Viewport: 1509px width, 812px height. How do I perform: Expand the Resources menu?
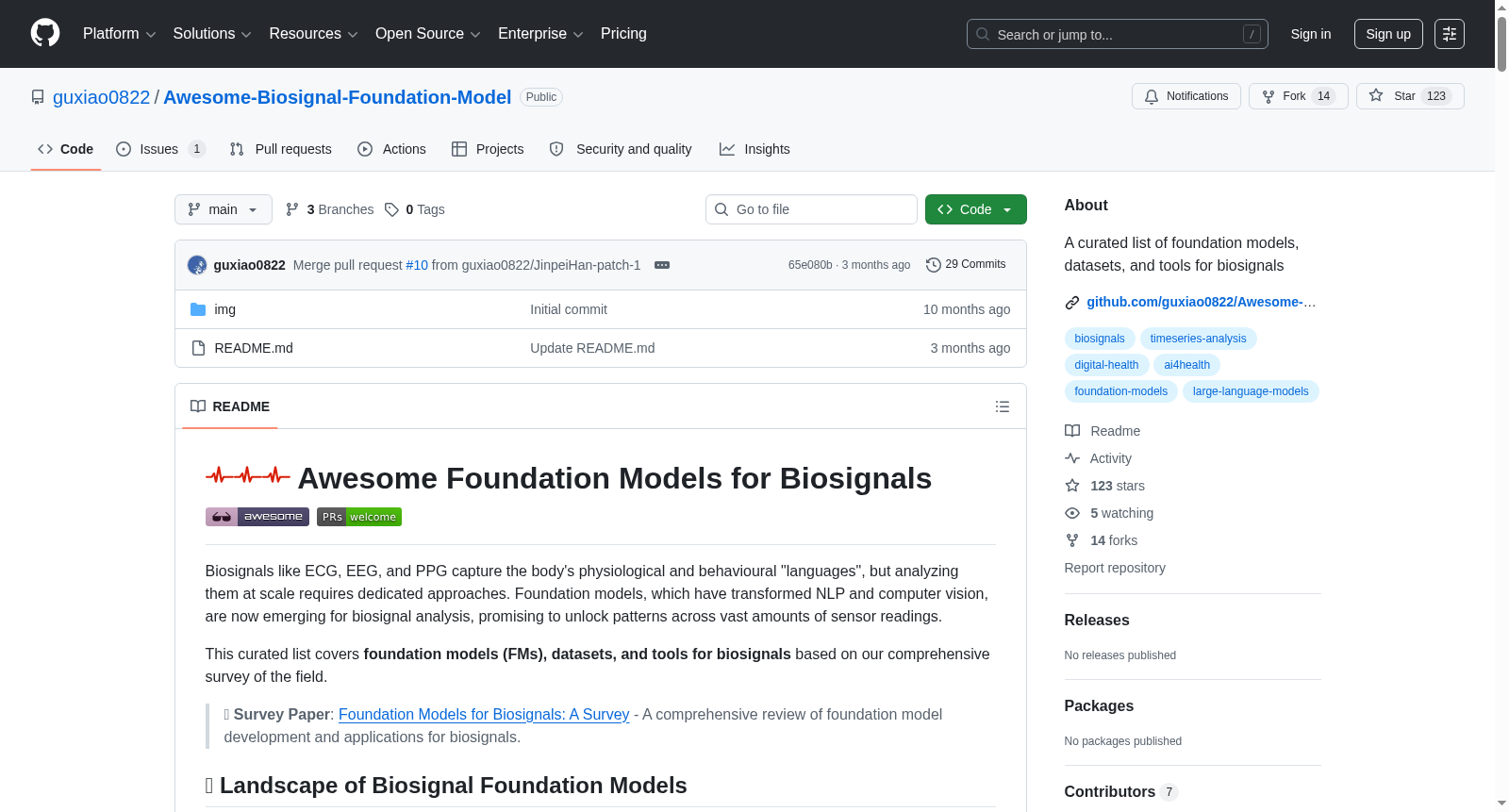click(313, 34)
